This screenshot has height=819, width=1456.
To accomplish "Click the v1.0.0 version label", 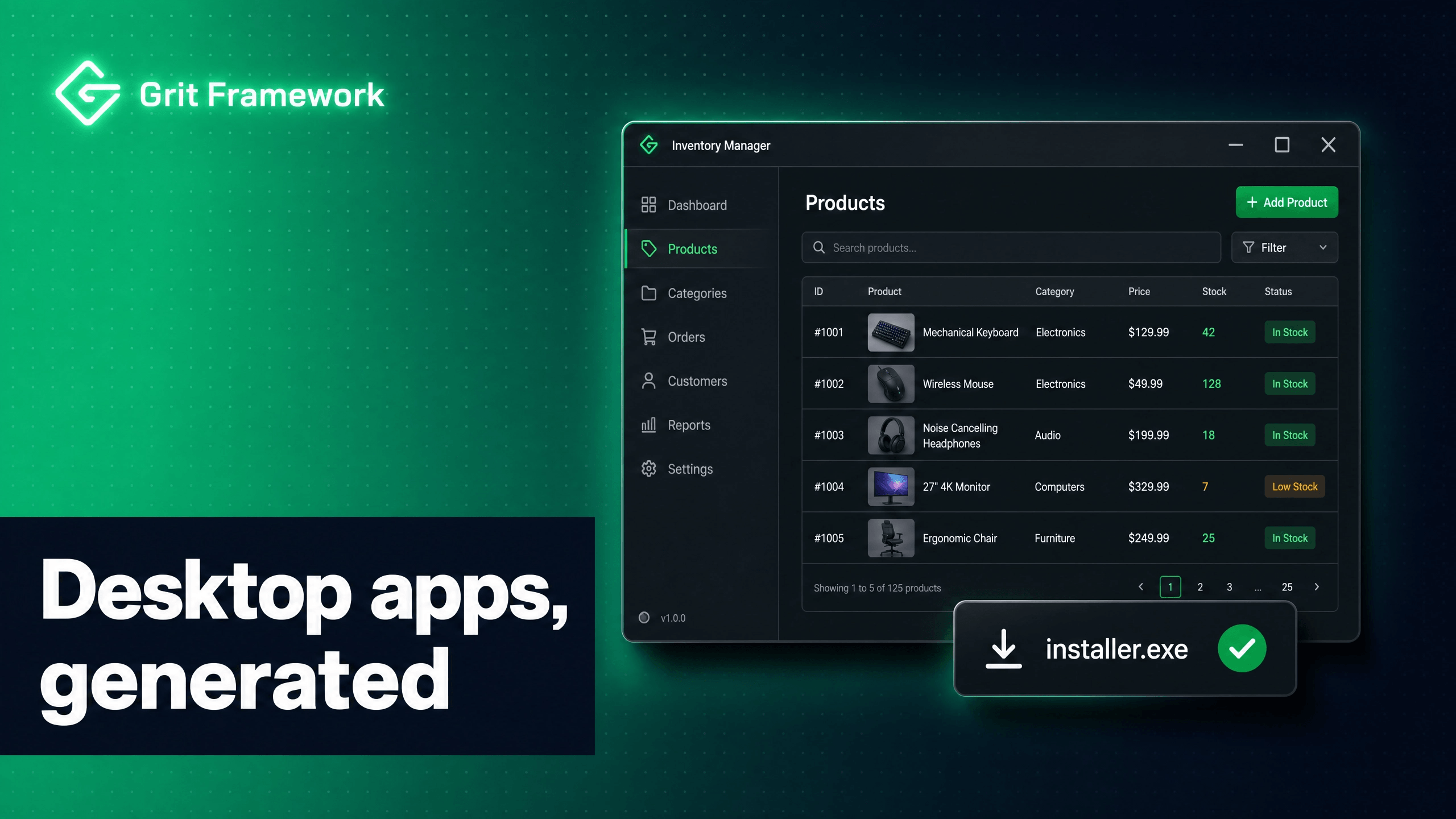I will (x=673, y=618).
